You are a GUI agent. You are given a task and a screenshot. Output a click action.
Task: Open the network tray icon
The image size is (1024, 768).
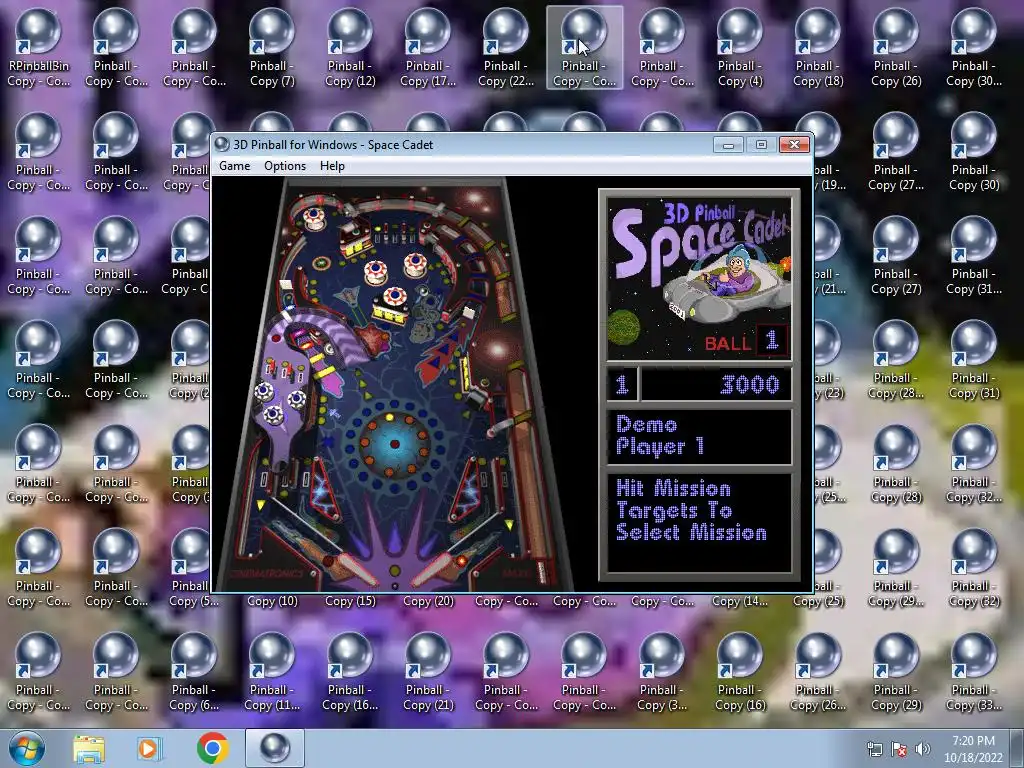point(874,749)
